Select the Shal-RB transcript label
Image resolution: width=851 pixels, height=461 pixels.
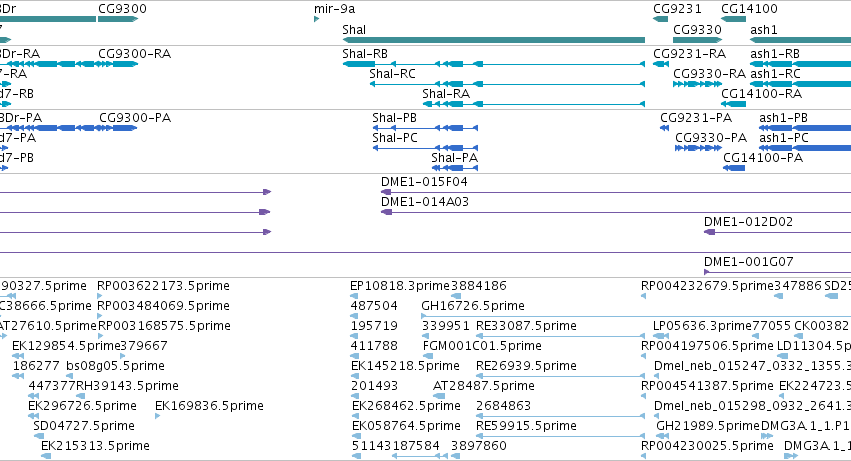coord(365,54)
